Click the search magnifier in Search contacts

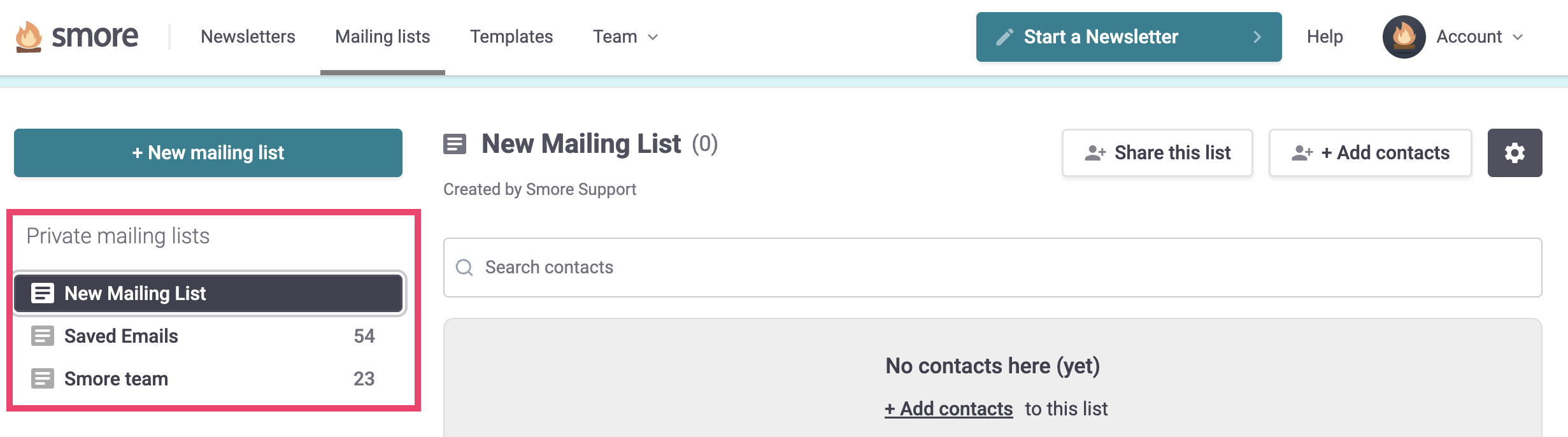[464, 268]
